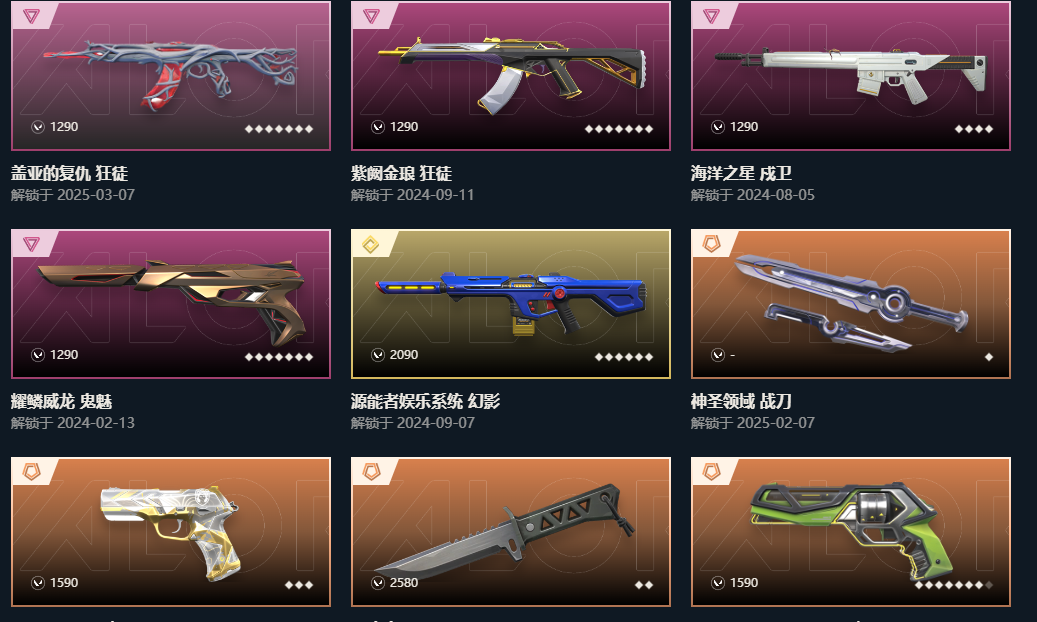Click the VP currency icon beside 2580
Screen dimensions: 1037x622
[x=378, y=583]
